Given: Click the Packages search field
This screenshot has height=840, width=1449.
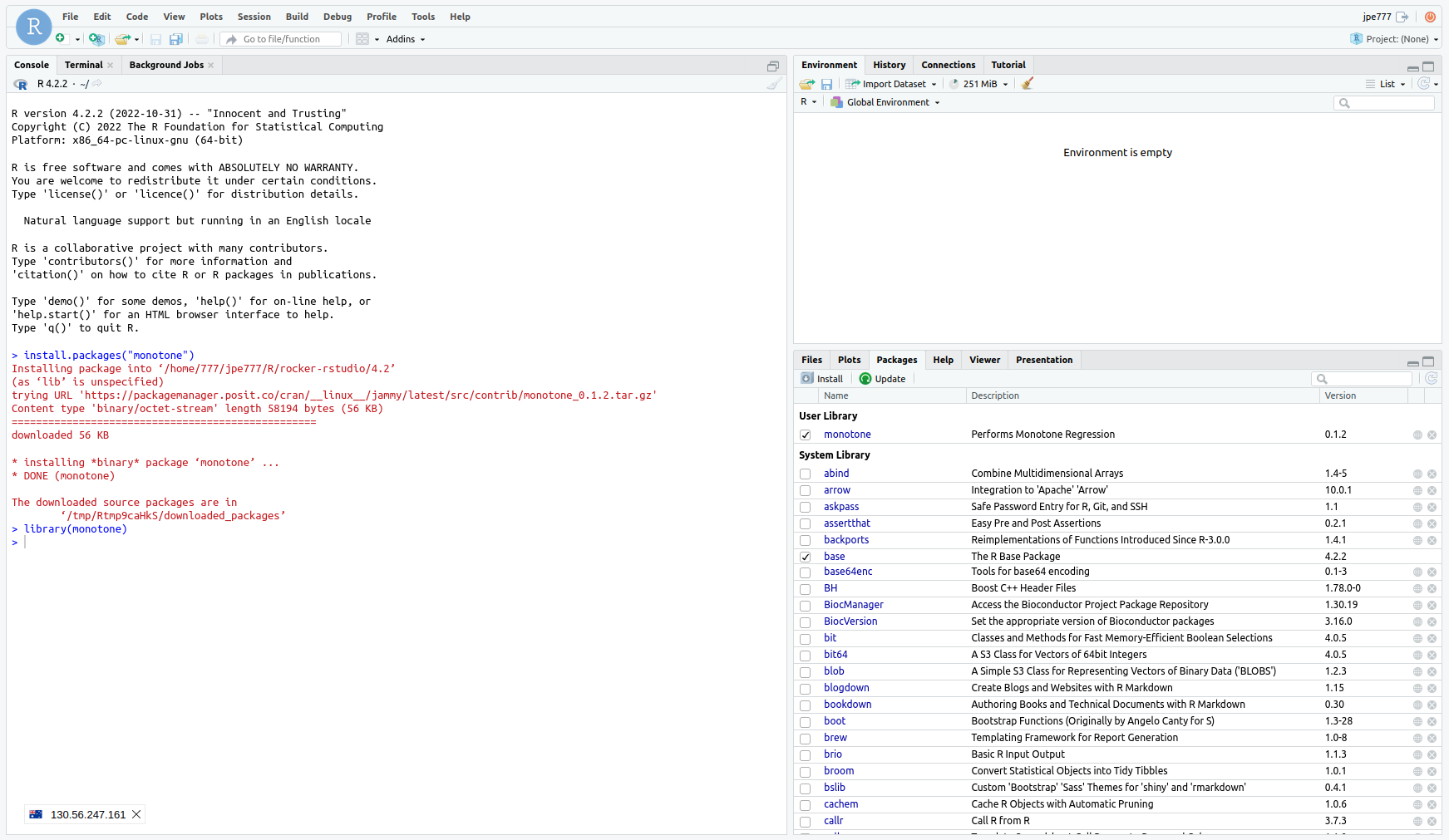Looking at the screenshot, I should [x=1362, y=379].
